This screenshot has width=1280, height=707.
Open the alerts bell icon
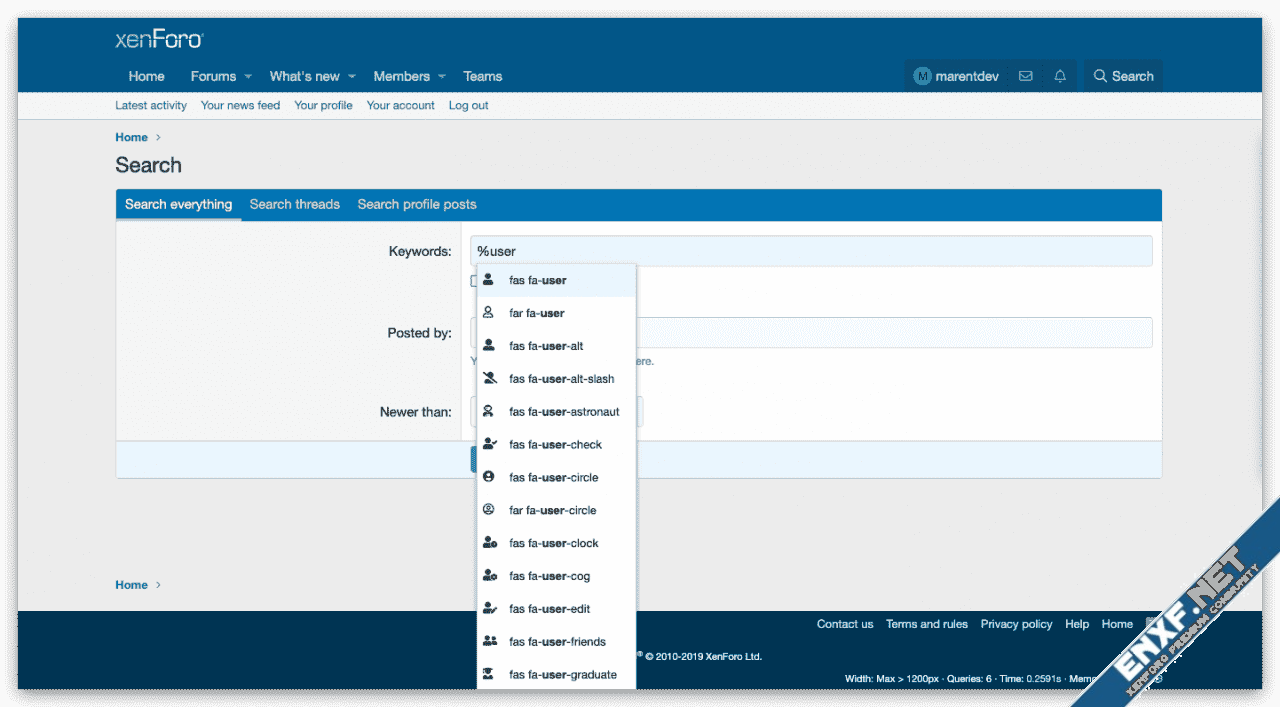tap(1060, 76)
